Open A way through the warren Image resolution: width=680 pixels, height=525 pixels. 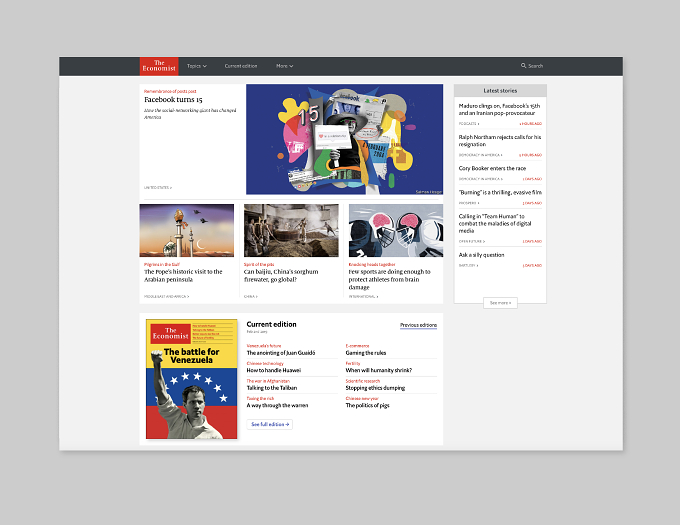277,405
